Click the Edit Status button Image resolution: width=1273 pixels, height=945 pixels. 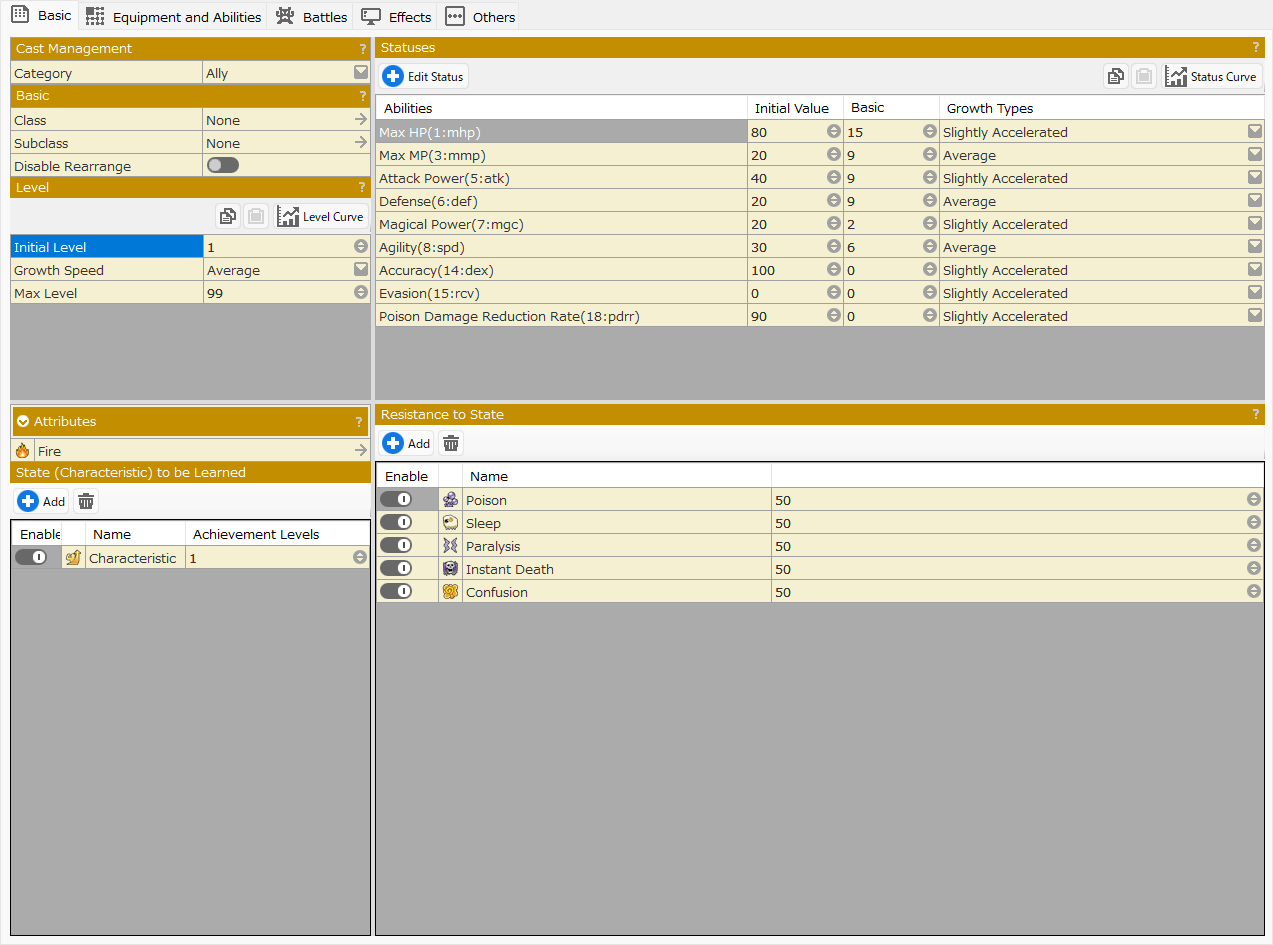tap(424, 77)
